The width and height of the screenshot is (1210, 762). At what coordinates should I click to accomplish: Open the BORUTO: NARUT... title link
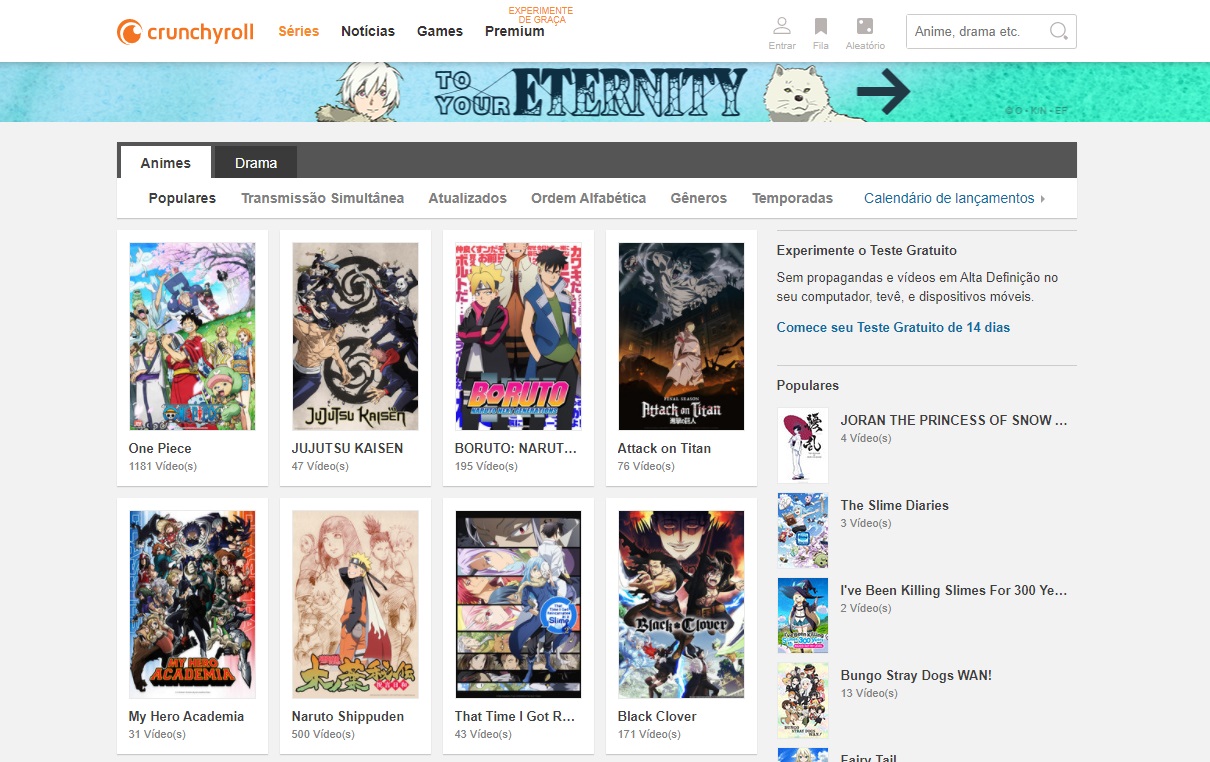click(x=516, y=448)
